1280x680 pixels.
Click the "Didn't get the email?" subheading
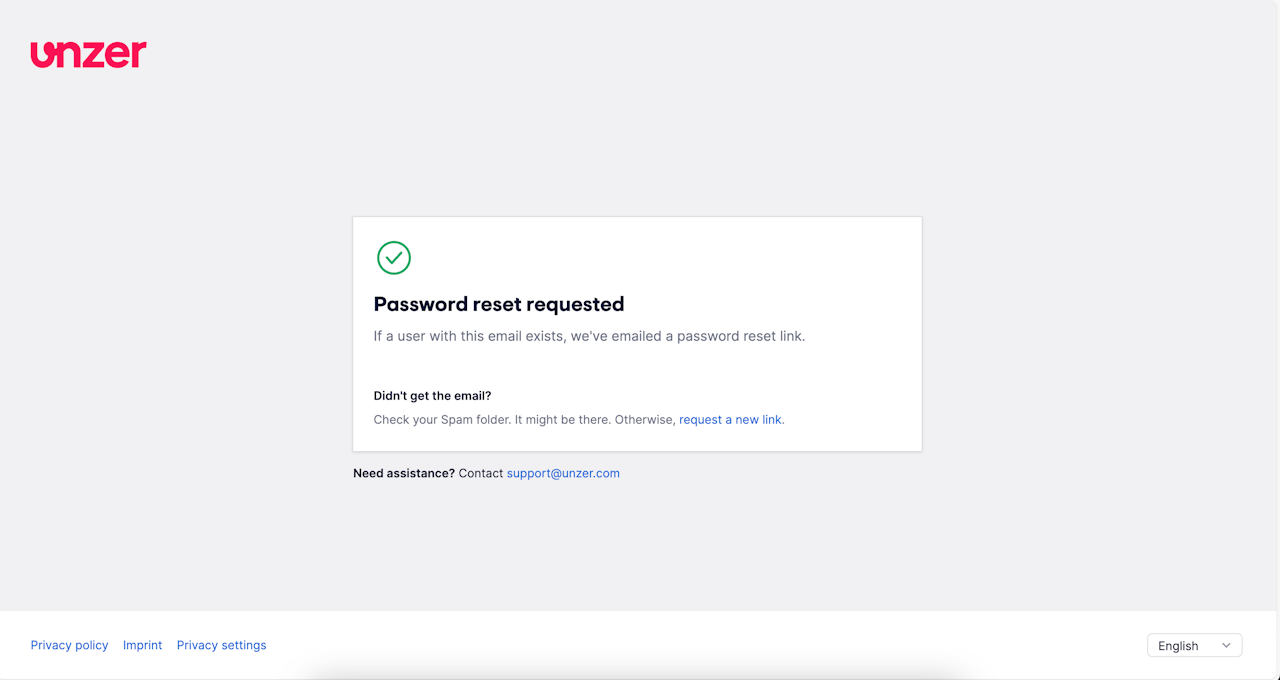[x=432, y=396]
